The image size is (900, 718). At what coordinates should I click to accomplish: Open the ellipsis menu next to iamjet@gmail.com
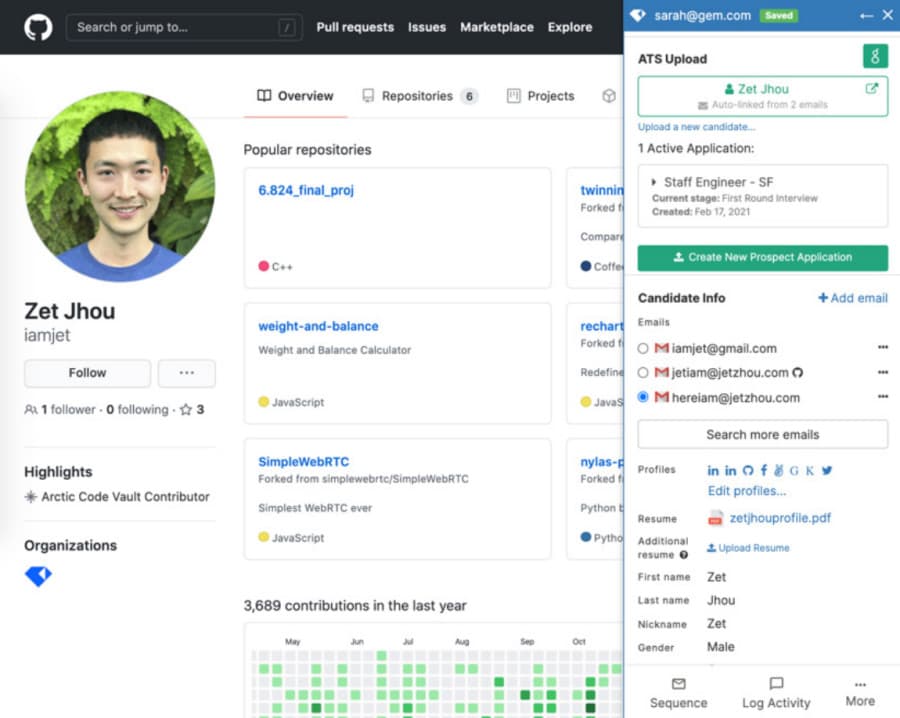(882, 347)
